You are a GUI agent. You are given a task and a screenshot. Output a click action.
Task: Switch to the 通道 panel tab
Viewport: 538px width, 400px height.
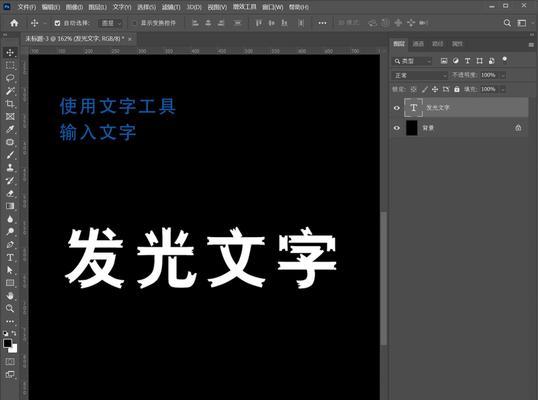coord(418,44)
